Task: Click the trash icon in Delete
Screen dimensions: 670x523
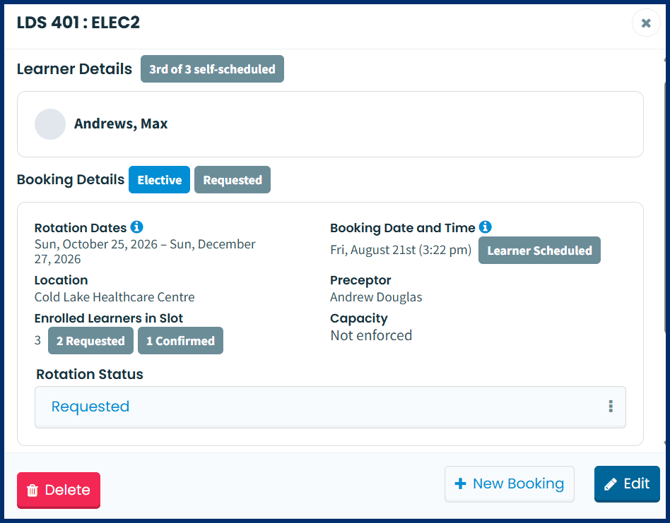Action: 32,490
